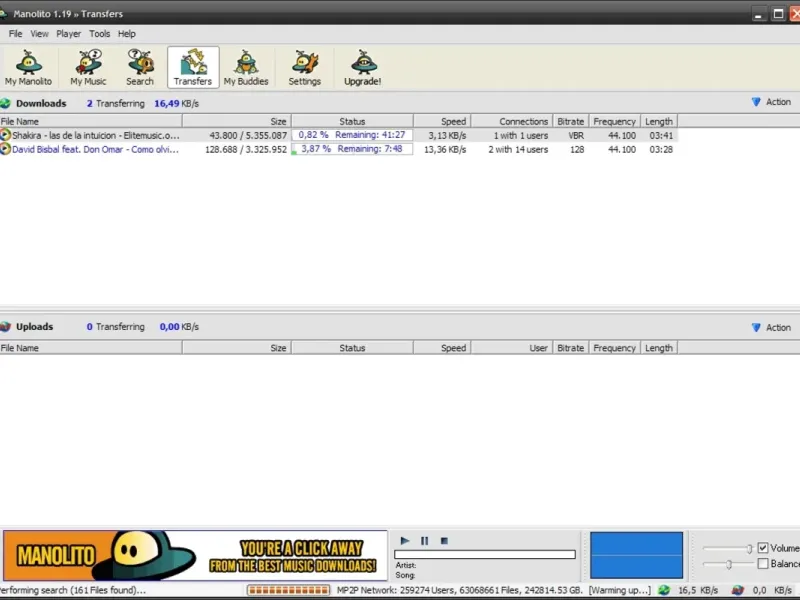Open Settings from the toolbar
Viewport: 800px width, 600px height.
[305, 67]
